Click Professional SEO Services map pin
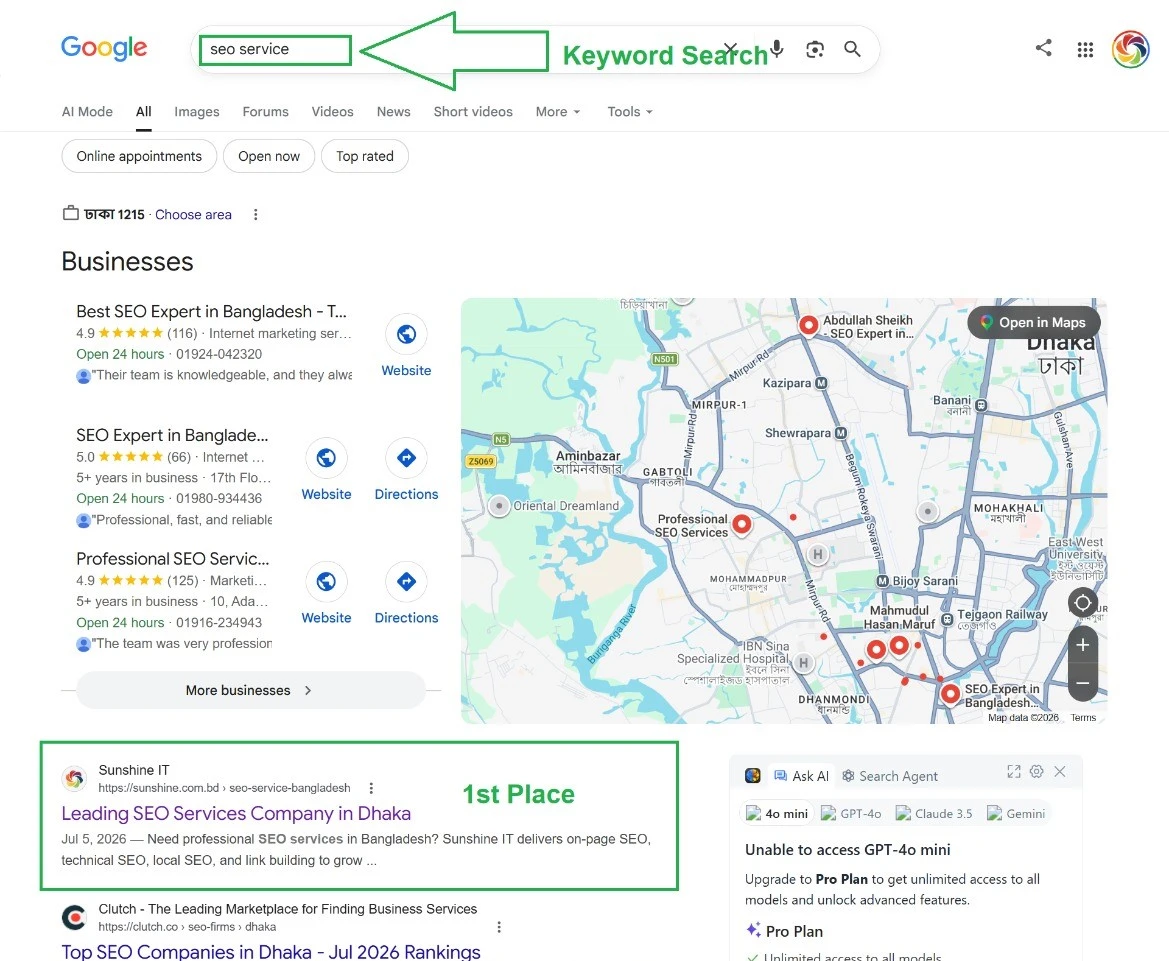Screen dimensions: 1169x961 (x=741, y=524)
